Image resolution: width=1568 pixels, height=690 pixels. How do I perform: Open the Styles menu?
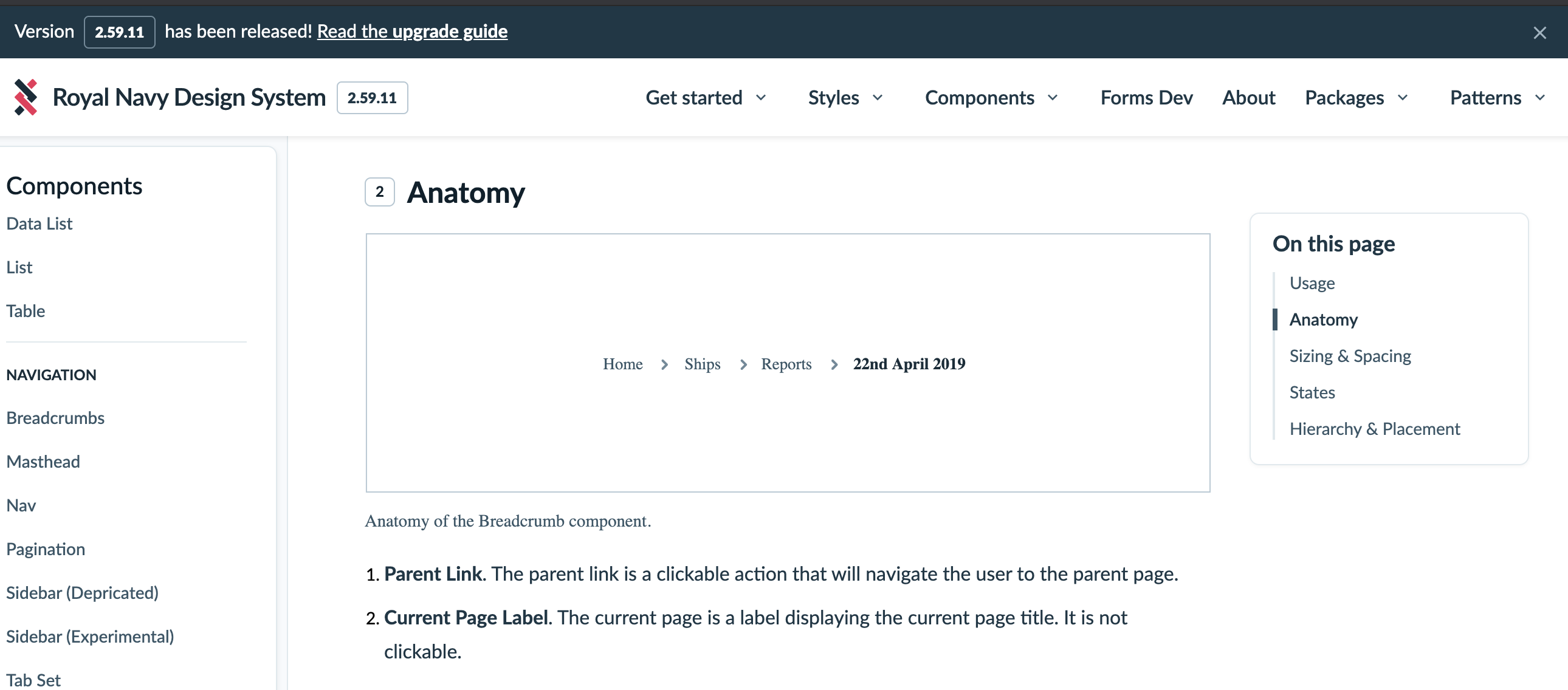click(845, 97)
